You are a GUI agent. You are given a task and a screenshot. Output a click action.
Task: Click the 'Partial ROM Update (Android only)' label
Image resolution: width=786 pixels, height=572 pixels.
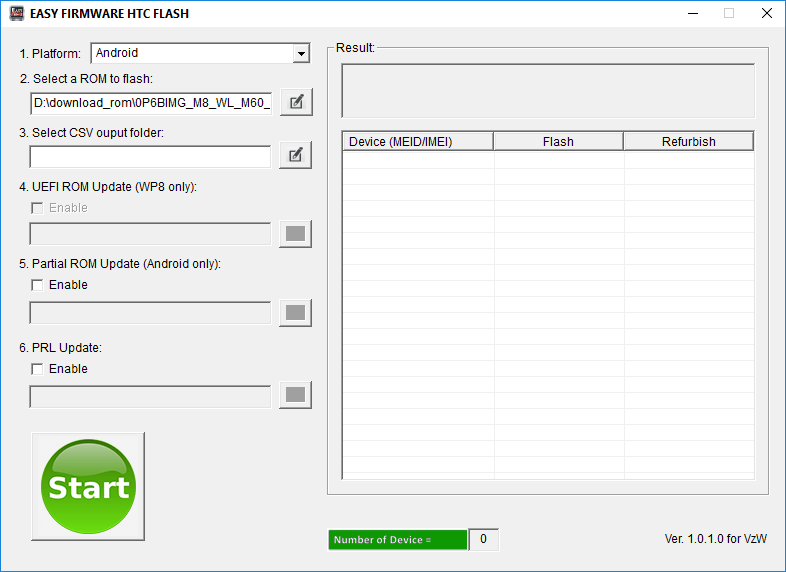[x=120, y=264]
